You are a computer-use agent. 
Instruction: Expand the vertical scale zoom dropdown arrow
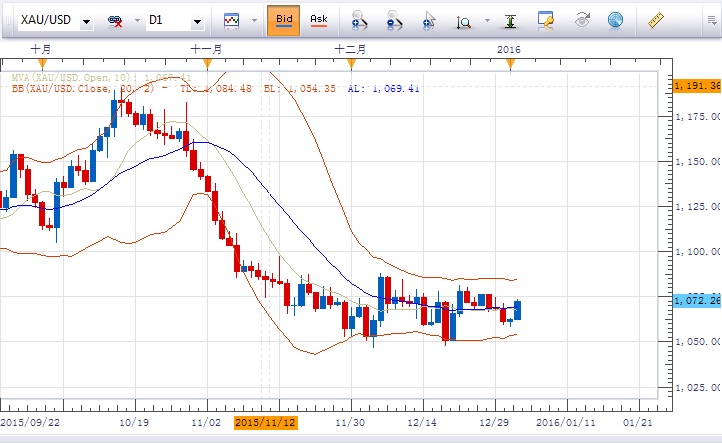tap(487, 20)
